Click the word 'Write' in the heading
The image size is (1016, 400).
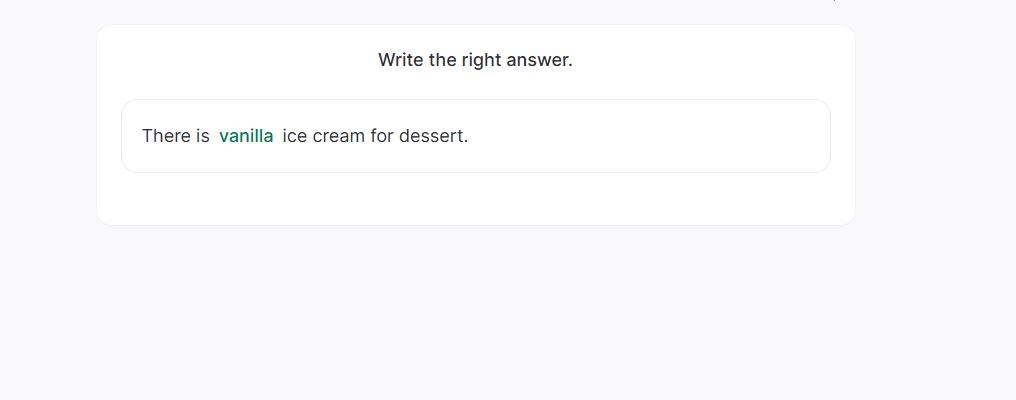coord(401,60)
